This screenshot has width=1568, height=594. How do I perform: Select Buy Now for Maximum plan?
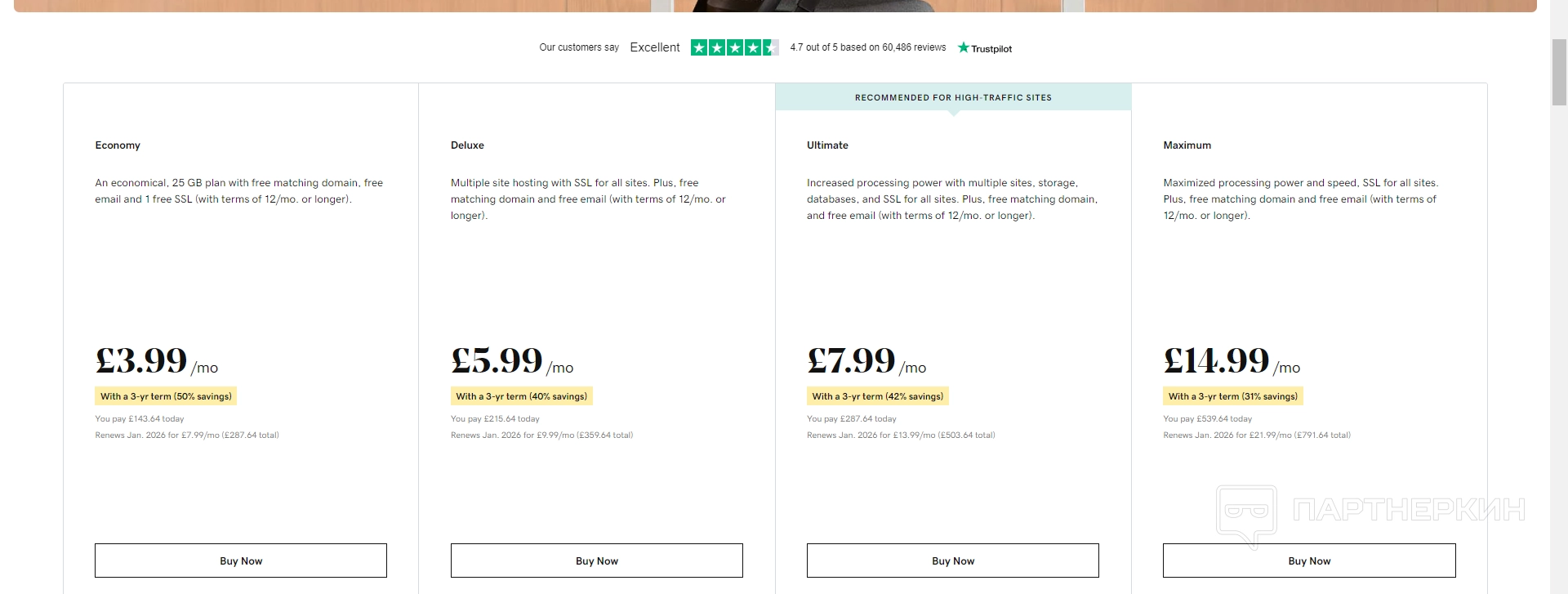(1308, 561)
